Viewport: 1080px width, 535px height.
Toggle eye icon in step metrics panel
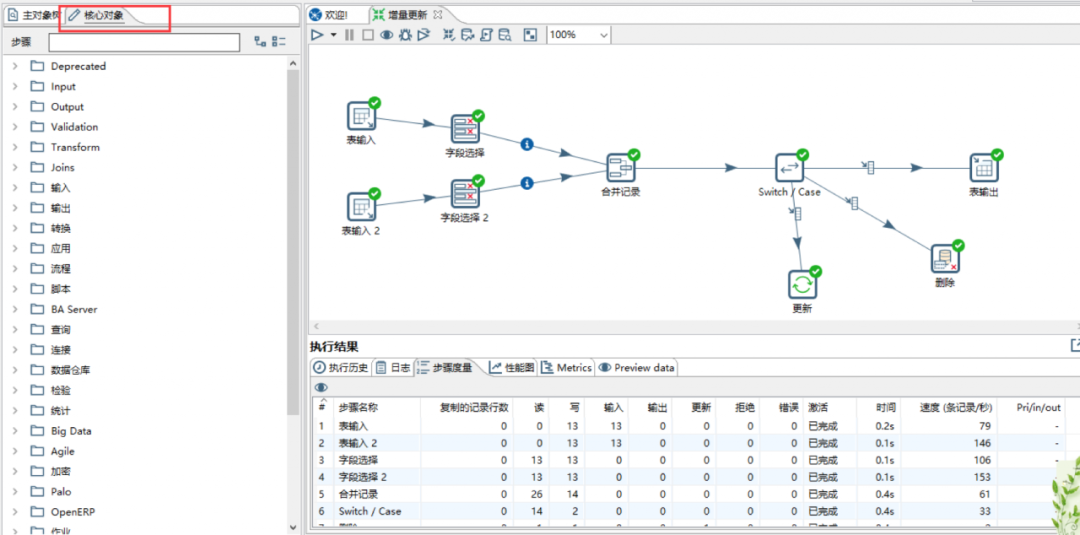321,388
